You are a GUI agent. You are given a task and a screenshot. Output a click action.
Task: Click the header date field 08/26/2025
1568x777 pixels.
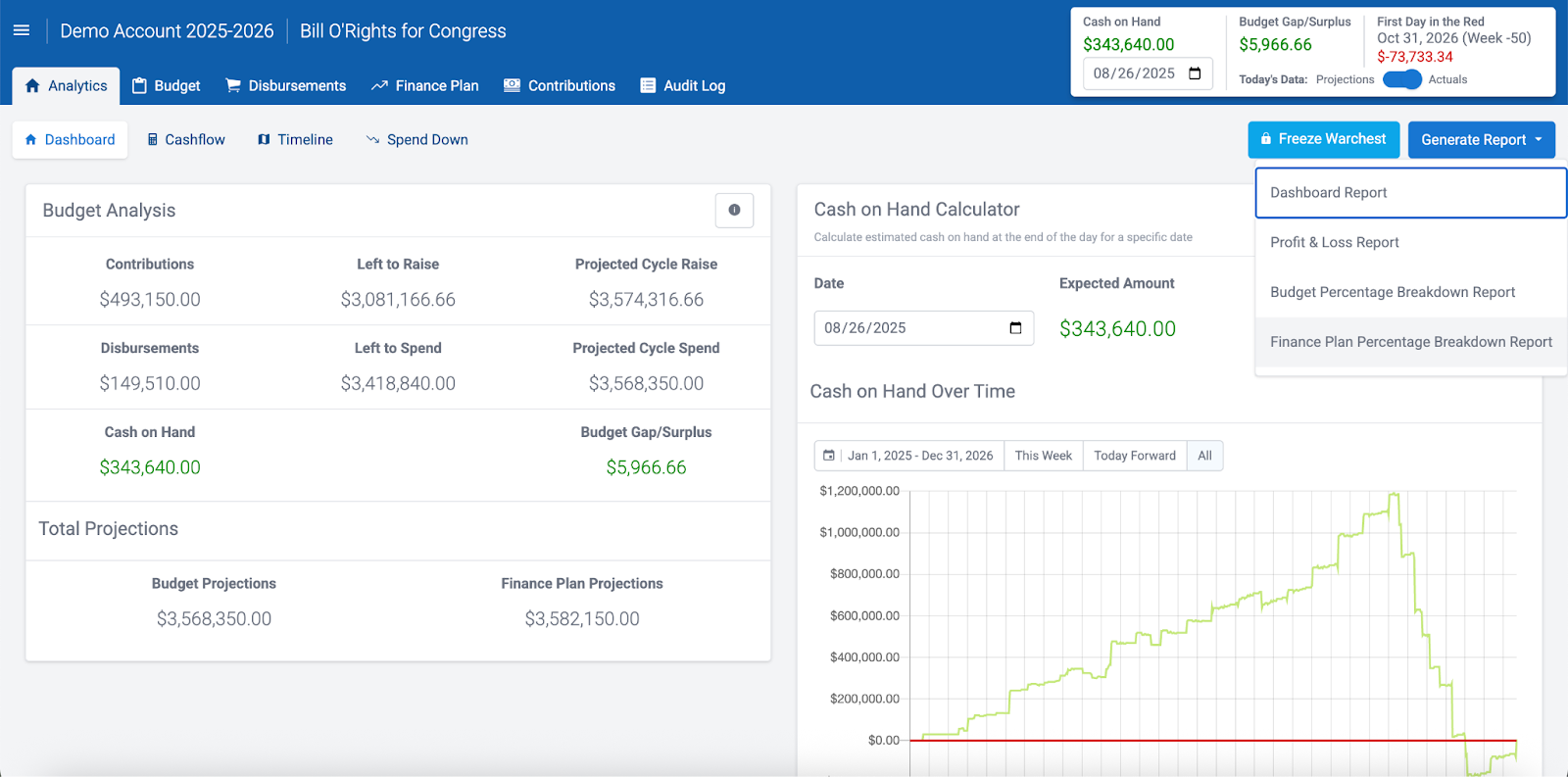coord(1148,73)
